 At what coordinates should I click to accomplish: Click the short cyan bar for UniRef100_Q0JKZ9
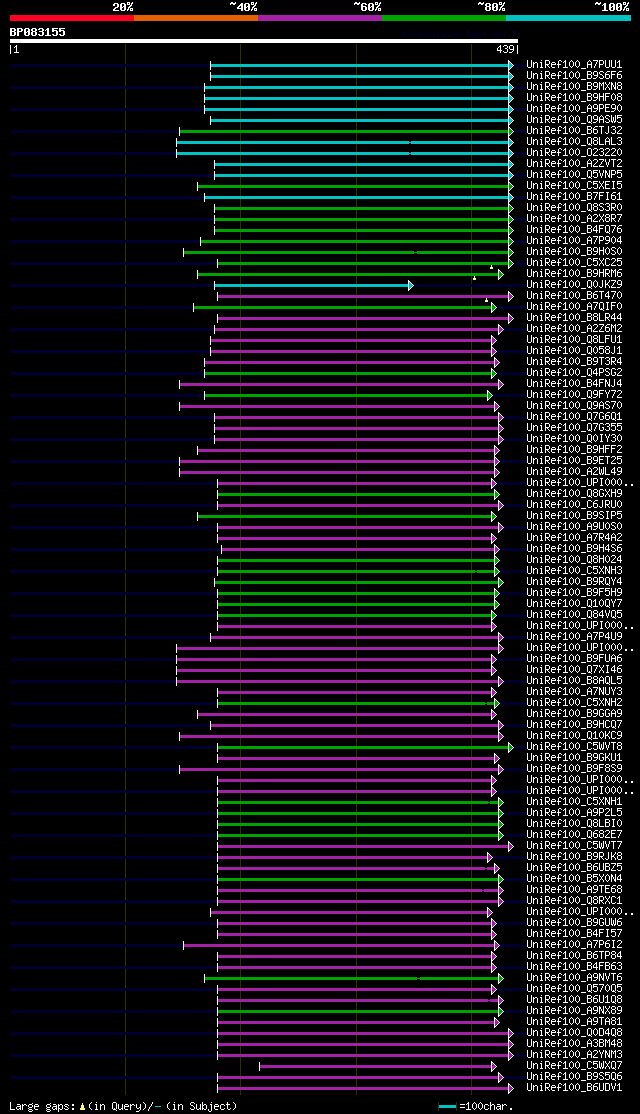click(313, 285)
